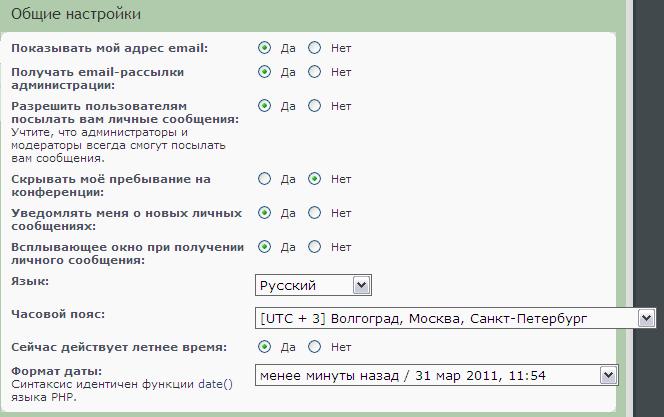Enable Всплывающее окно by selecting 'Да'
664x417 pixels.
(x=265, y=247)
